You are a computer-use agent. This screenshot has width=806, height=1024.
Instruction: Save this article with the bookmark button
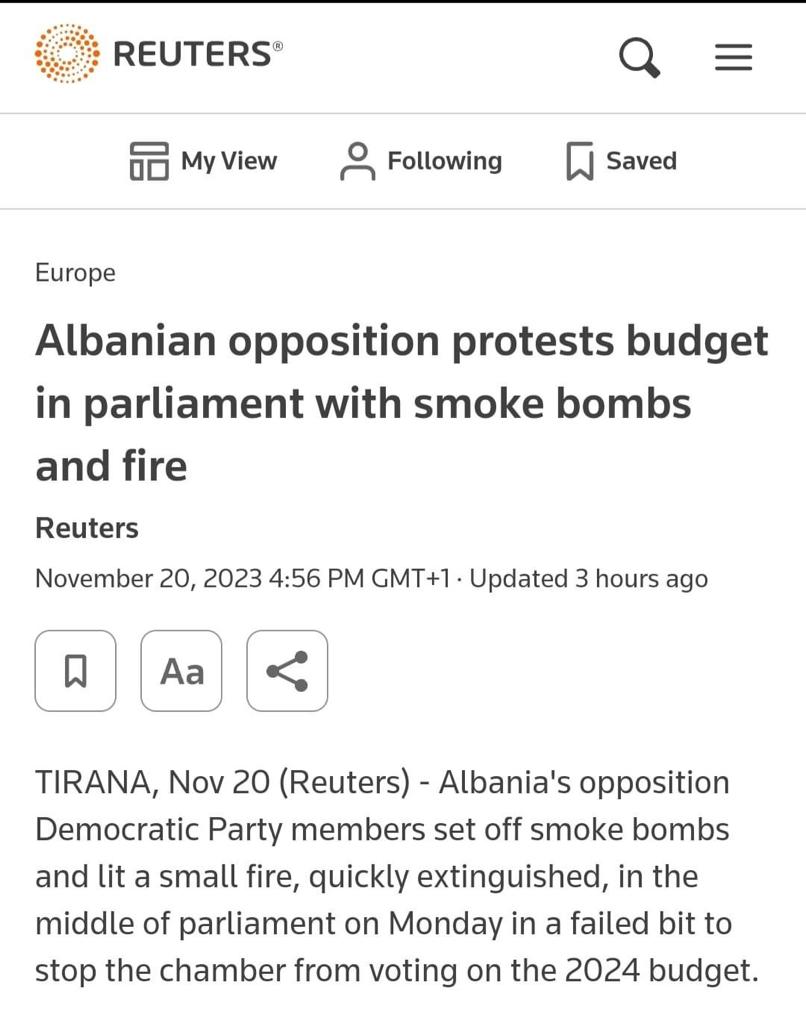point(75,671)
